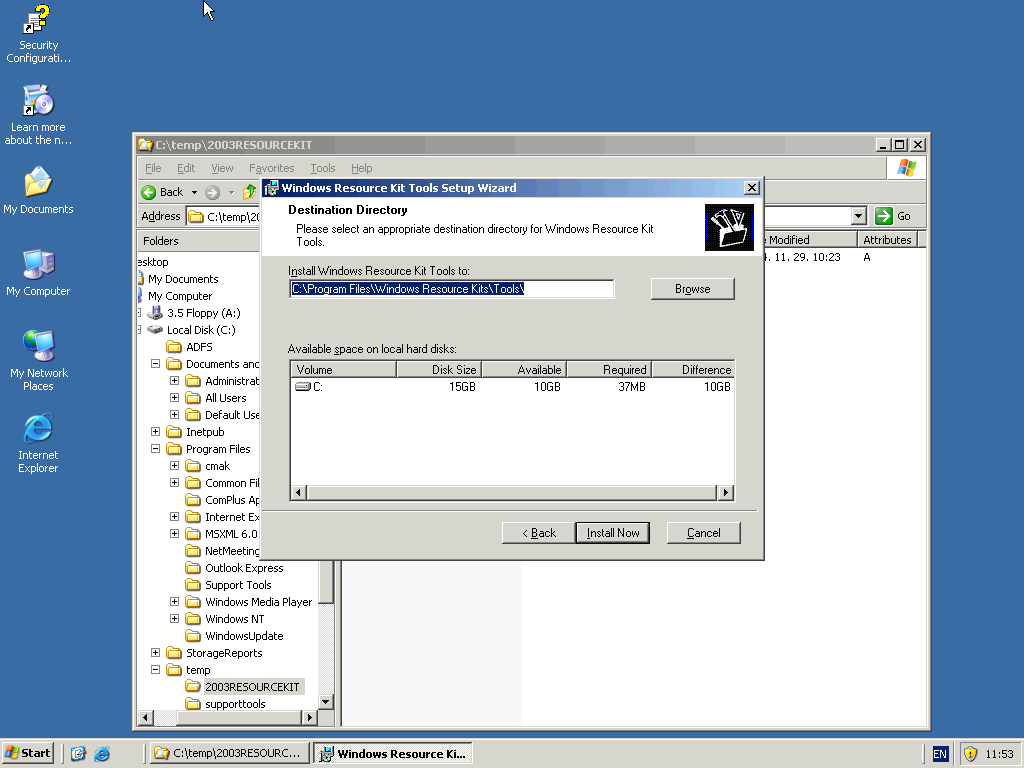
Task: Select the Support Tools folder in tree
Action: click(238, 585)
